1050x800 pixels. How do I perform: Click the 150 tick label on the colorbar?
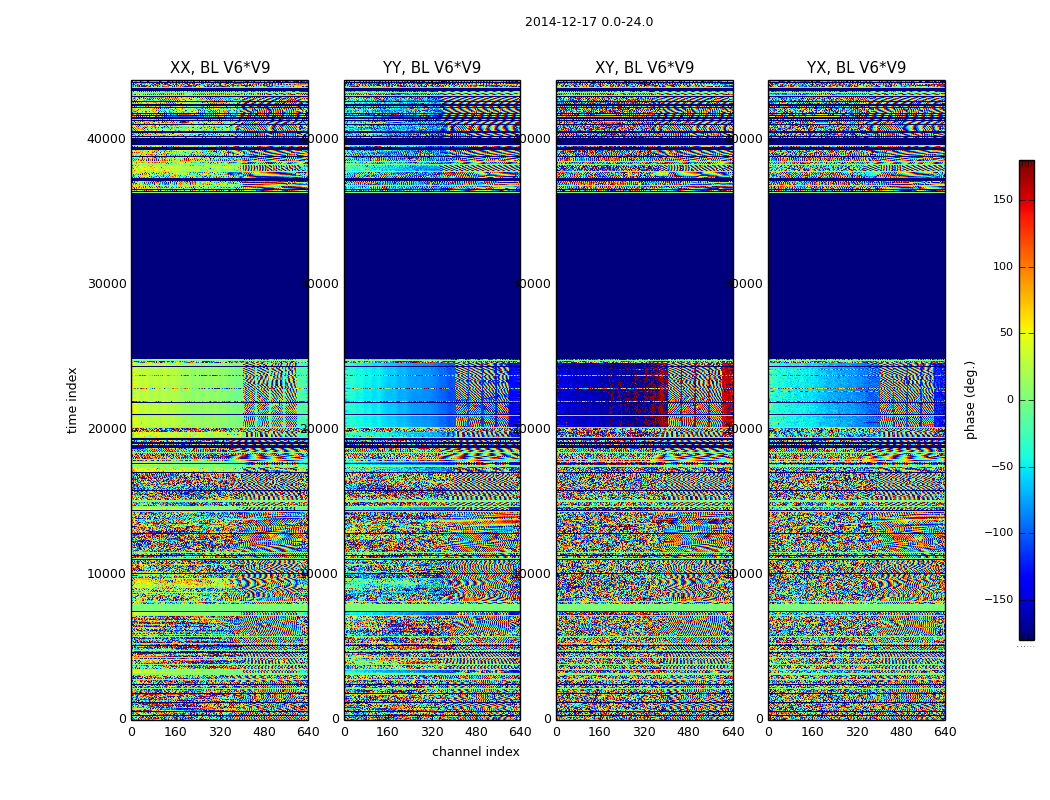click(x=1002, y=200)
